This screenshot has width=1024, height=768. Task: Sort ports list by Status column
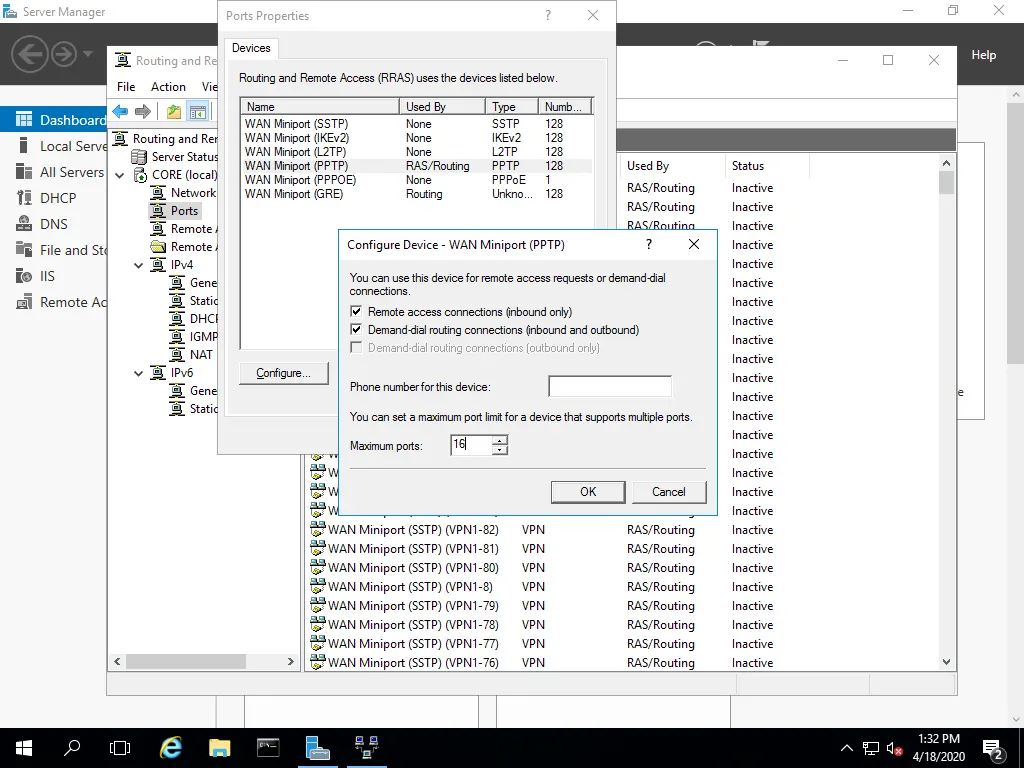point(767,166)
